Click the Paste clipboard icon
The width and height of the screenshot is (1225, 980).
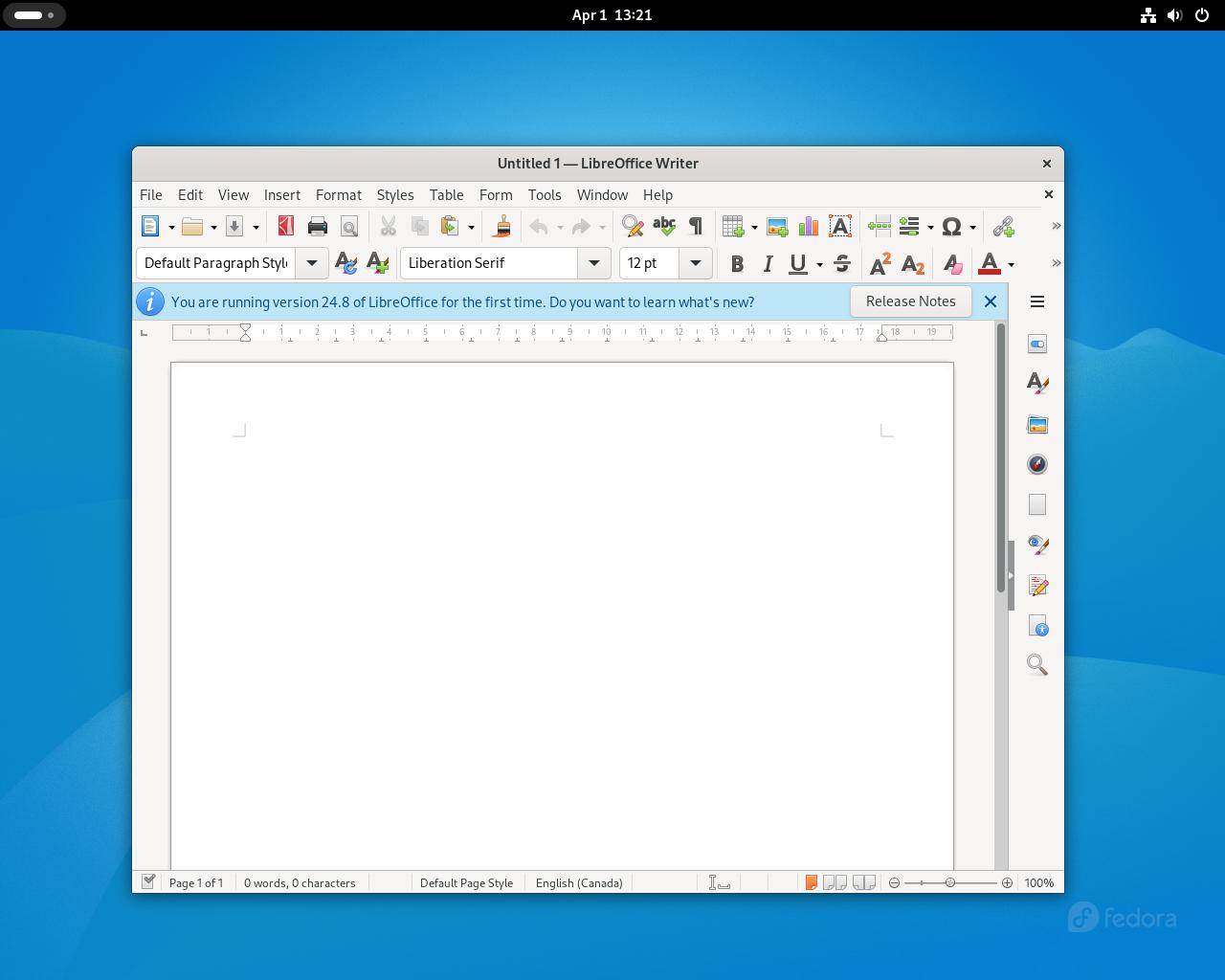[449, 227]
